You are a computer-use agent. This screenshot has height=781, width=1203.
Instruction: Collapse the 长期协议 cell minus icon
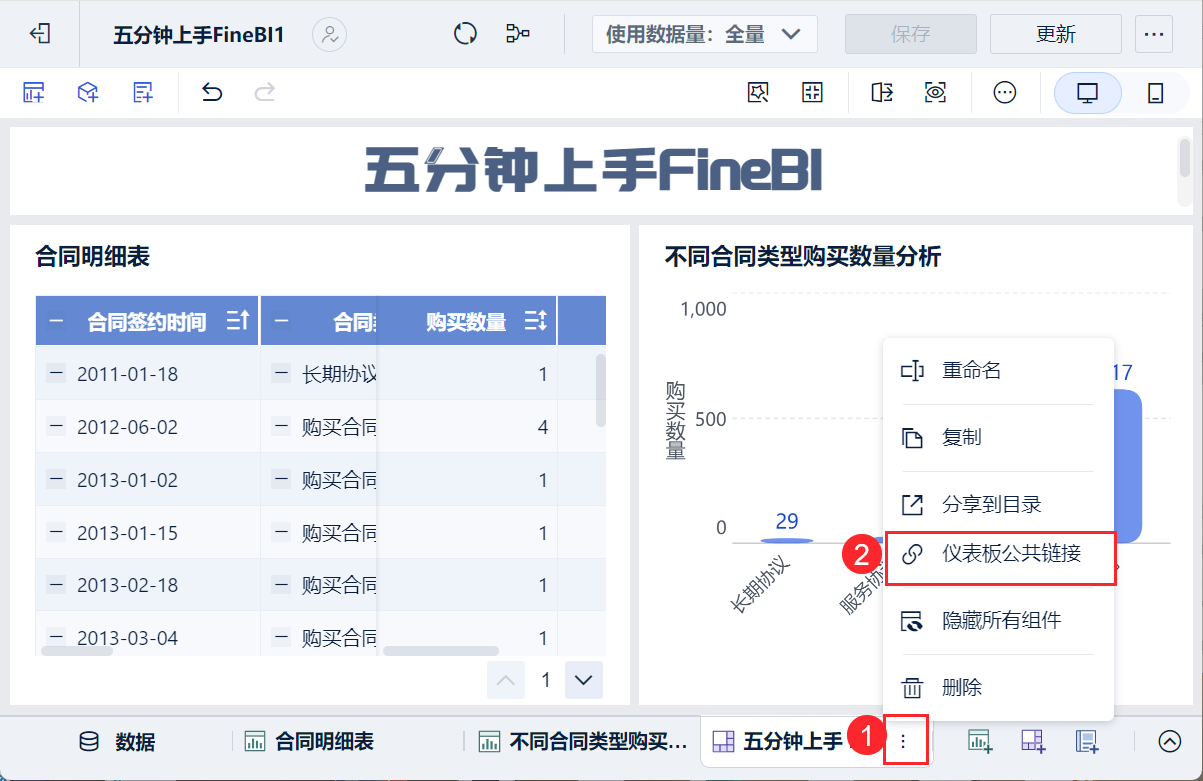tap(282, 374)
